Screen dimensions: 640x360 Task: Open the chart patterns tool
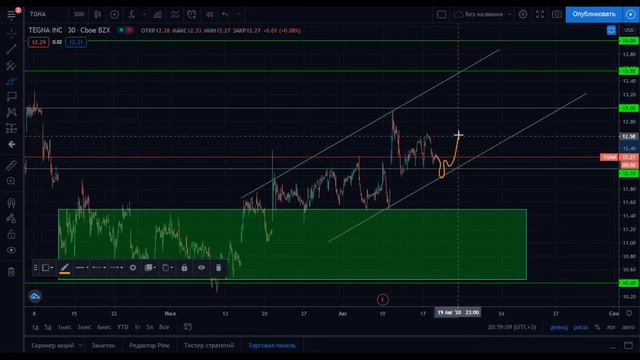point(11,112)
